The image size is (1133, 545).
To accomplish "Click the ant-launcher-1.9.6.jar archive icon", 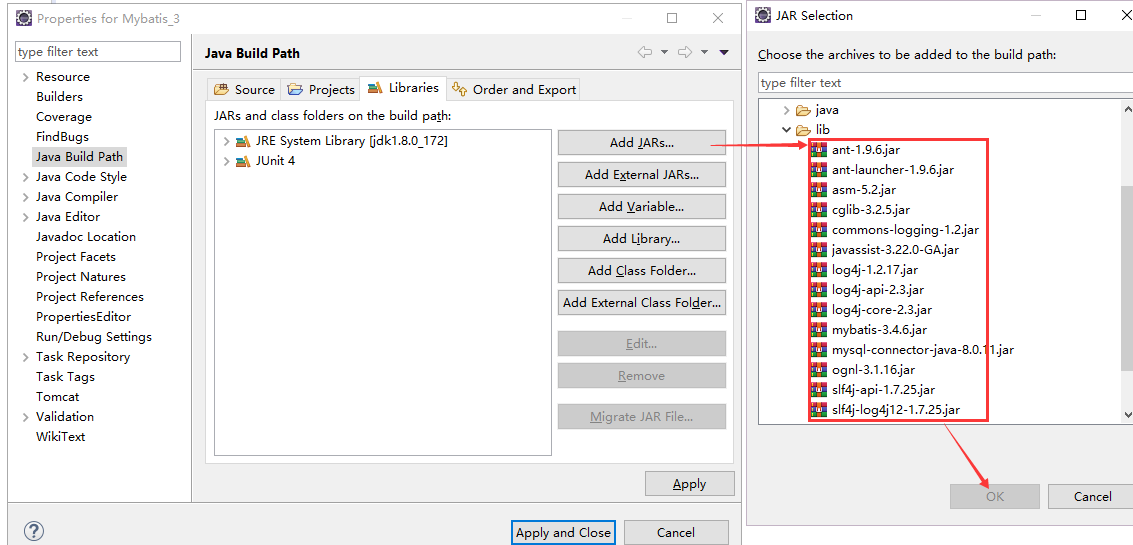I will pyautogui.click(x=819, y=170).
